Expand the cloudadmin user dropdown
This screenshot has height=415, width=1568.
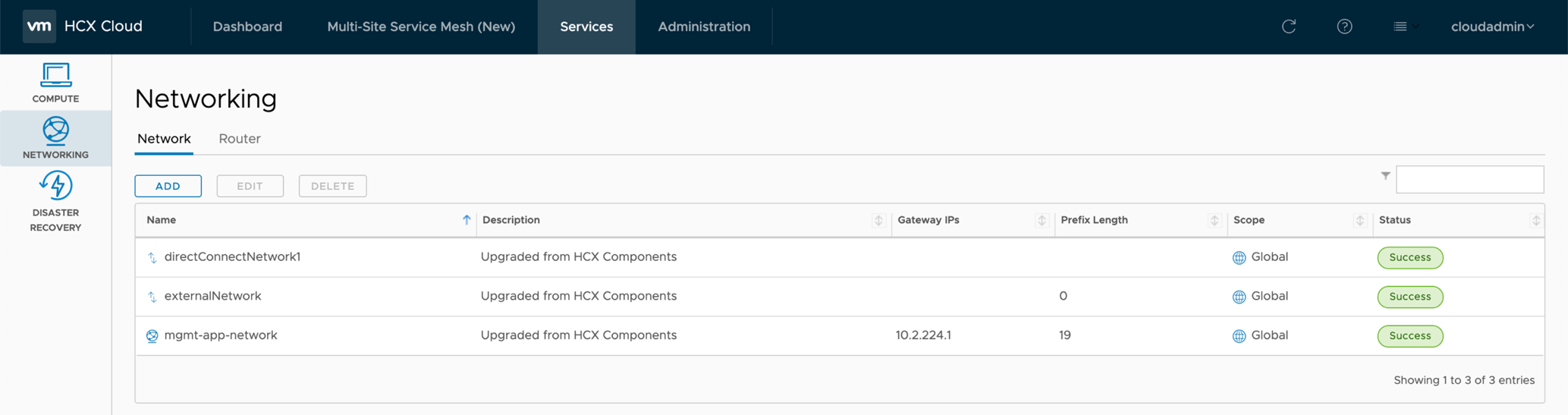(x=1491, y=27)
